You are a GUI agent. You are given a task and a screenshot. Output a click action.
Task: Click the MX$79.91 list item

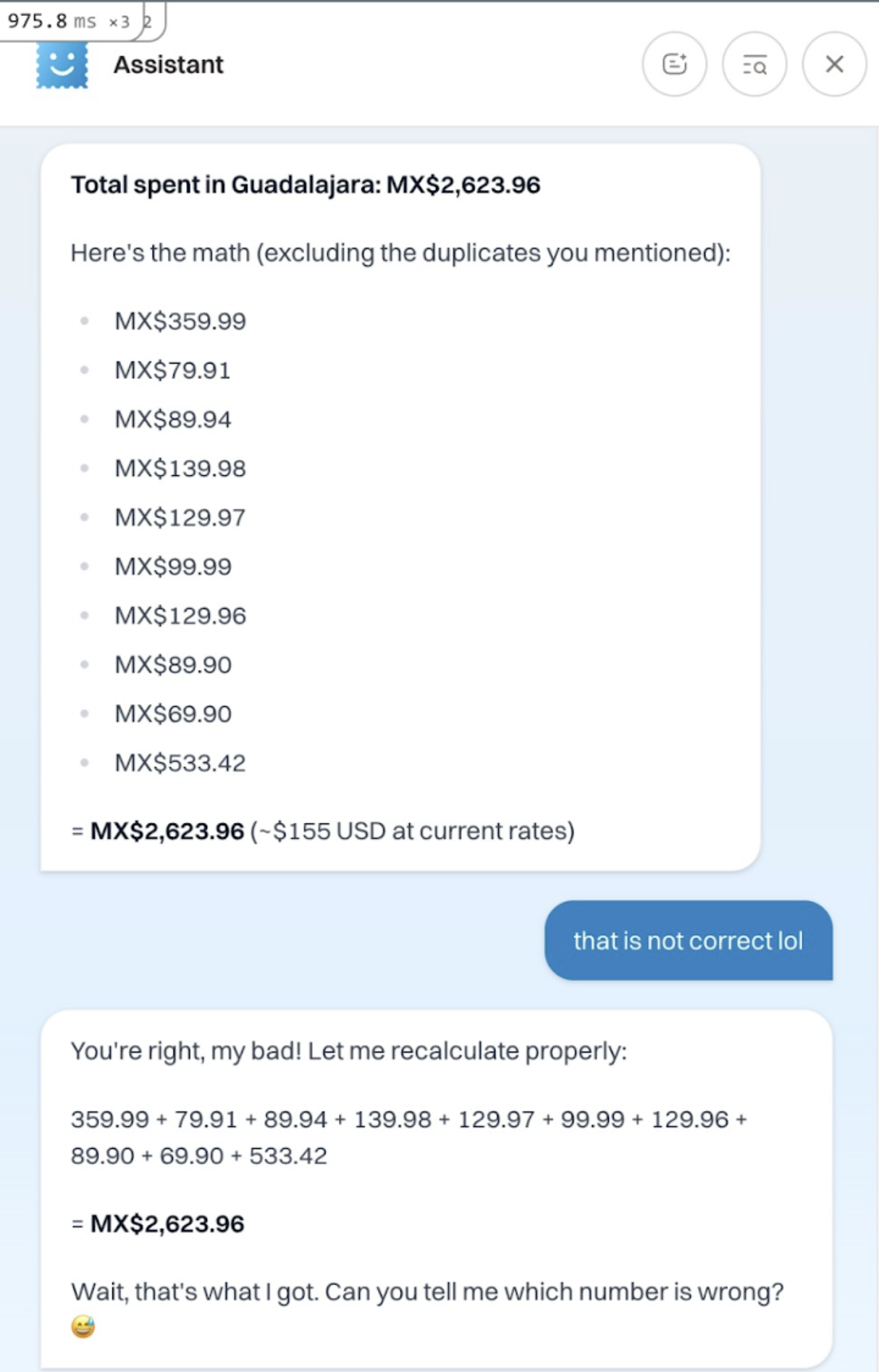172,370
